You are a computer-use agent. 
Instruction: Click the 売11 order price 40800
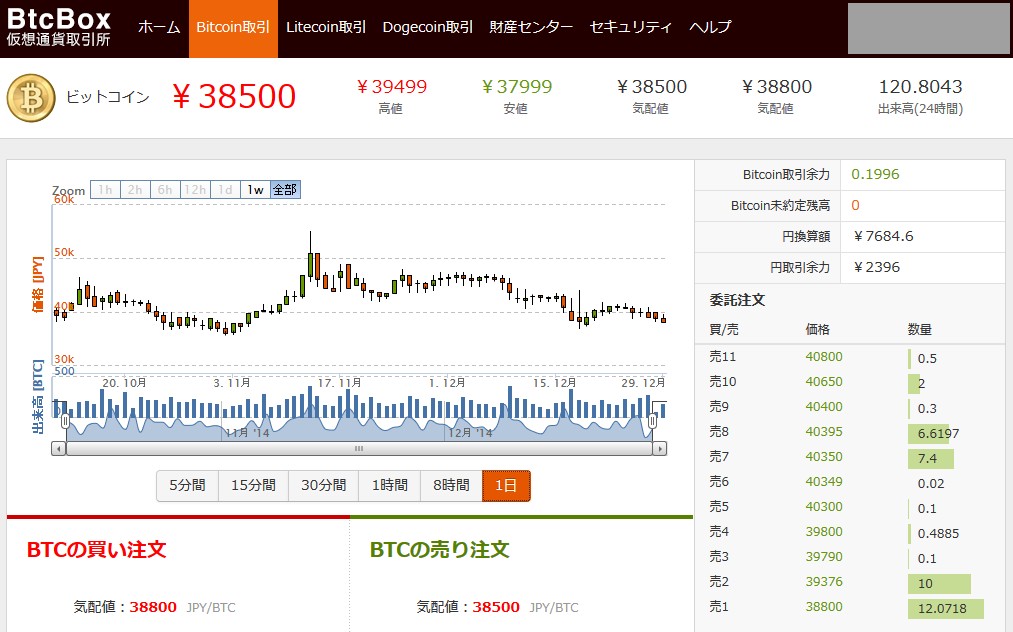pos(824,357)
